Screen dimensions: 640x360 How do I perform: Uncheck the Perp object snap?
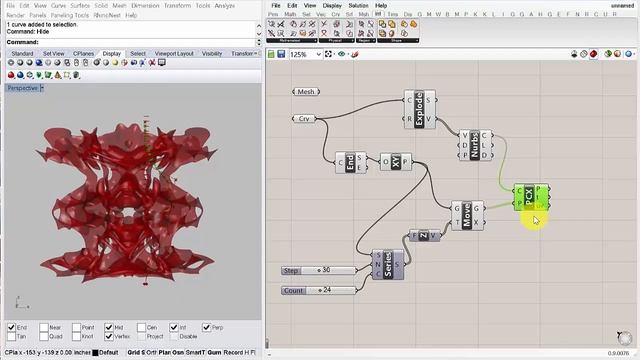coord(207,327)
